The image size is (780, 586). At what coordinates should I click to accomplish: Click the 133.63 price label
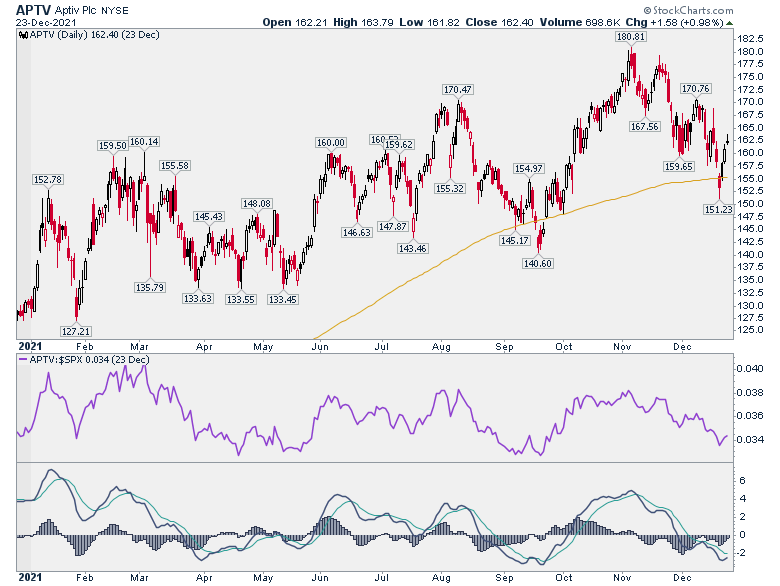pyautogui.click(x=198, y=298)
